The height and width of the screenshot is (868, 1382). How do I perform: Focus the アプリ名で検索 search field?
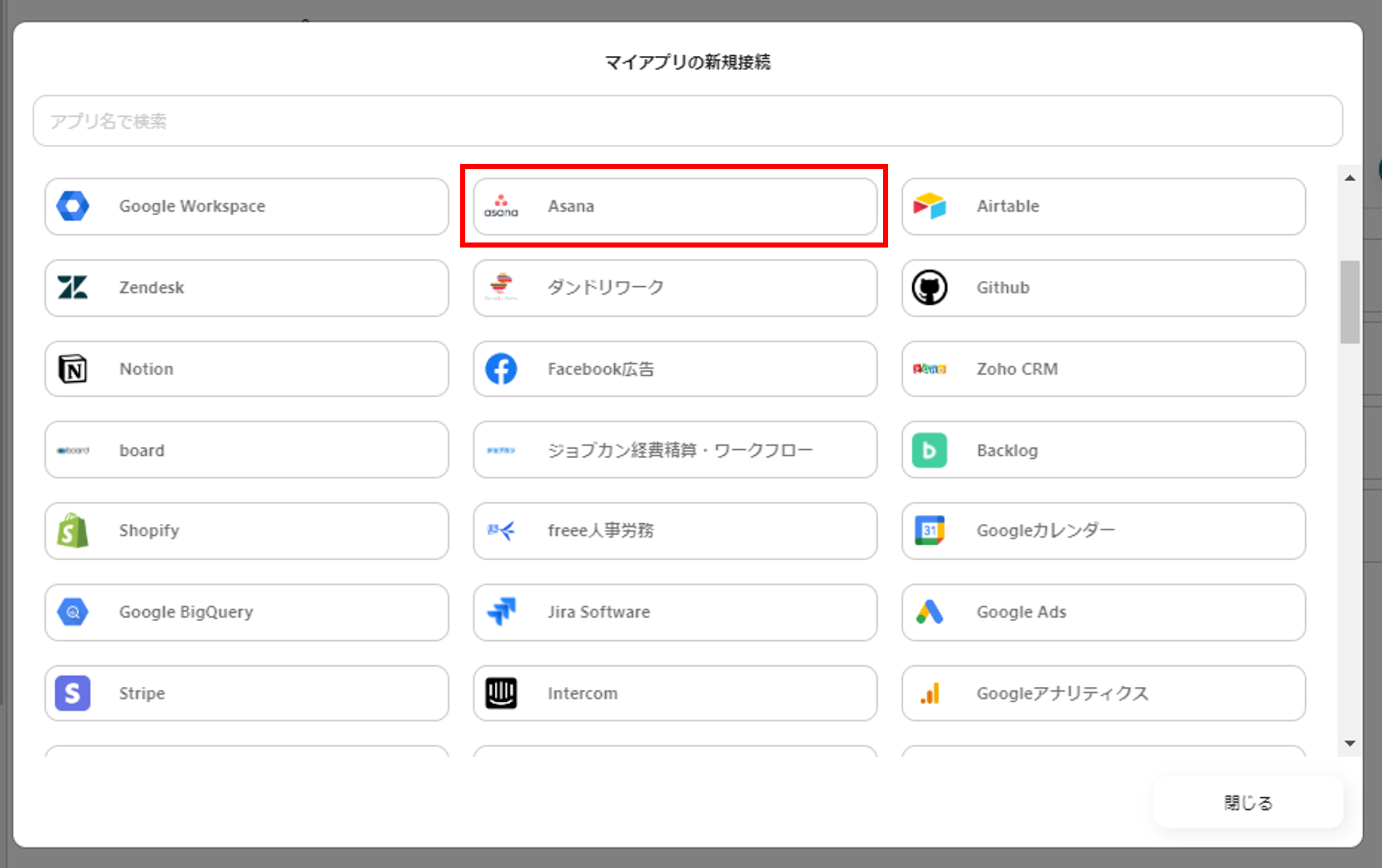687,121
